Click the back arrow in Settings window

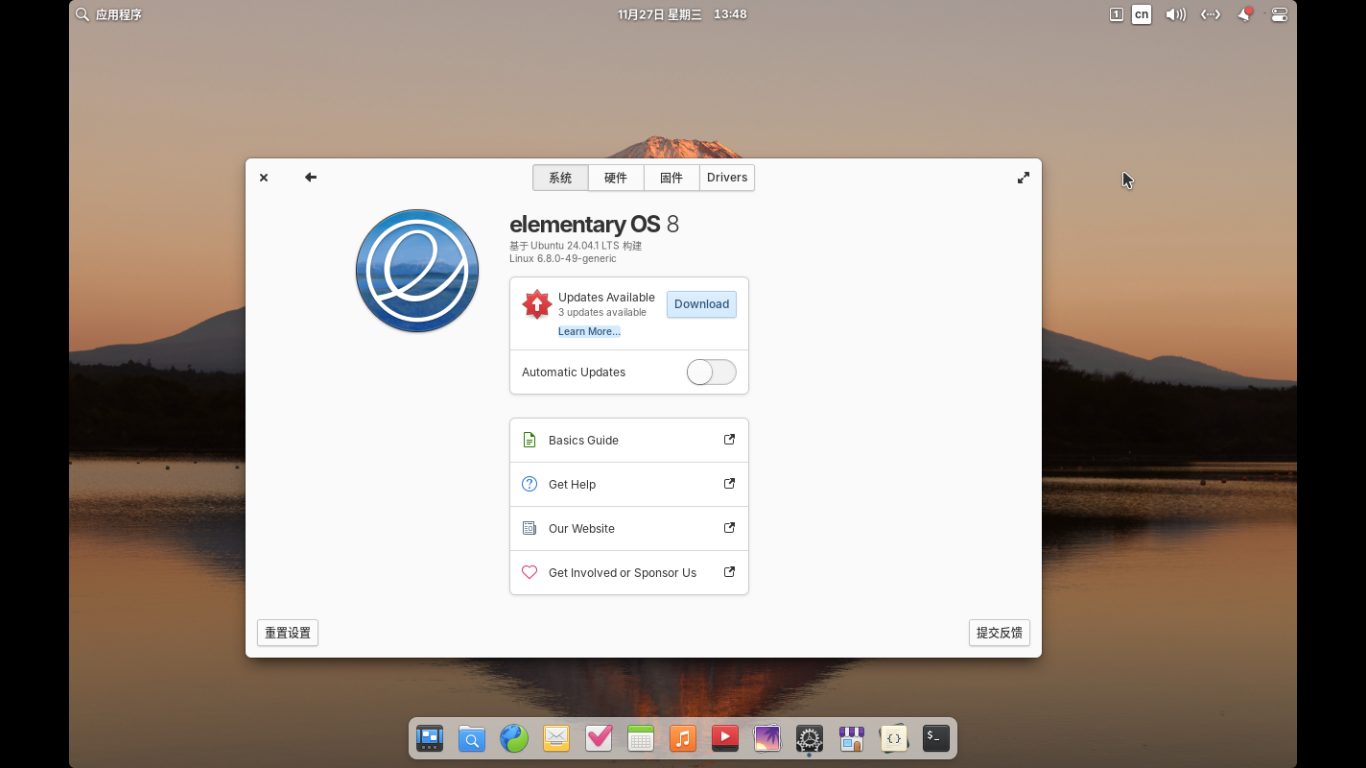(311, 177)
